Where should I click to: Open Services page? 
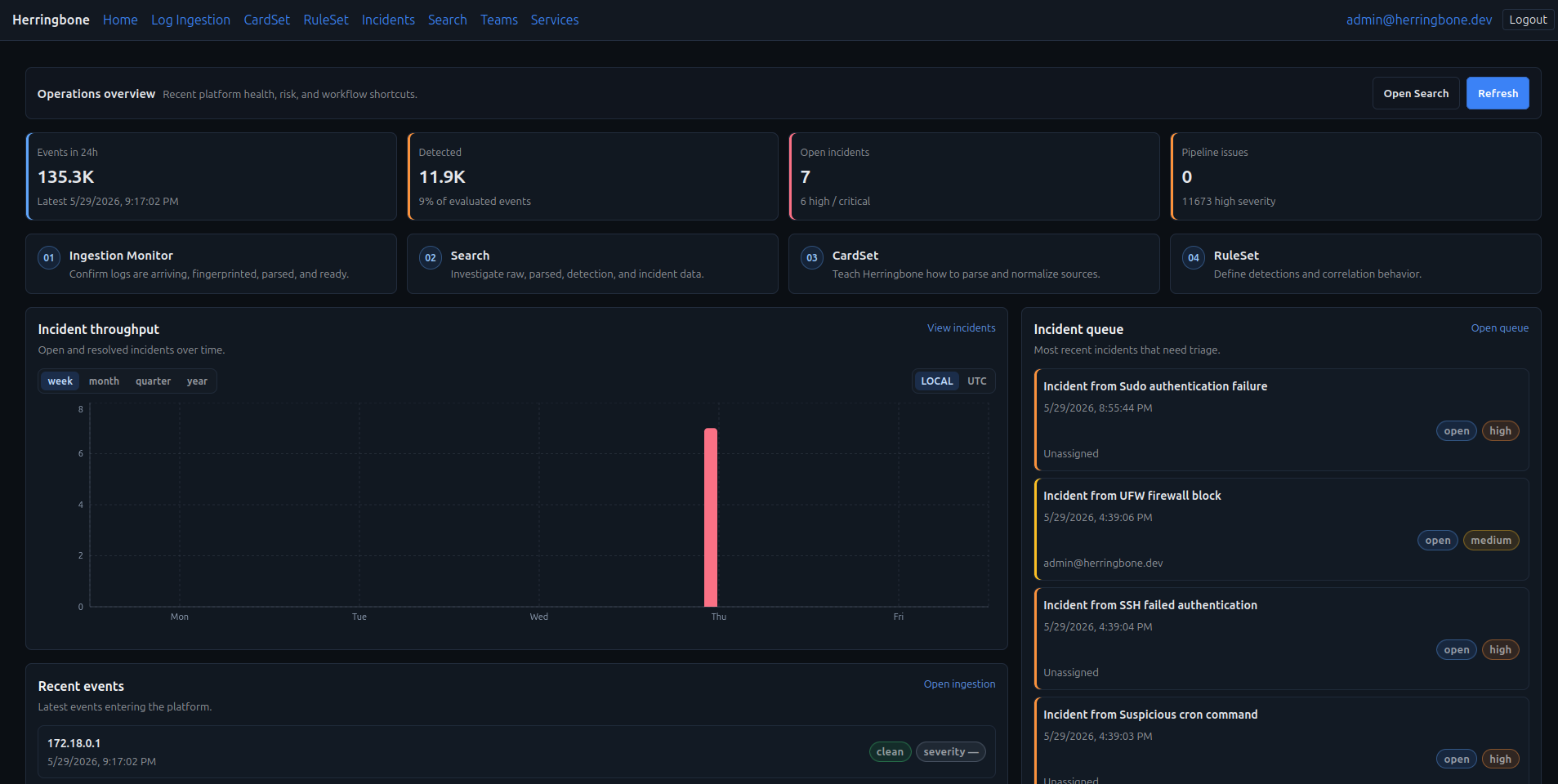(555, 20)
